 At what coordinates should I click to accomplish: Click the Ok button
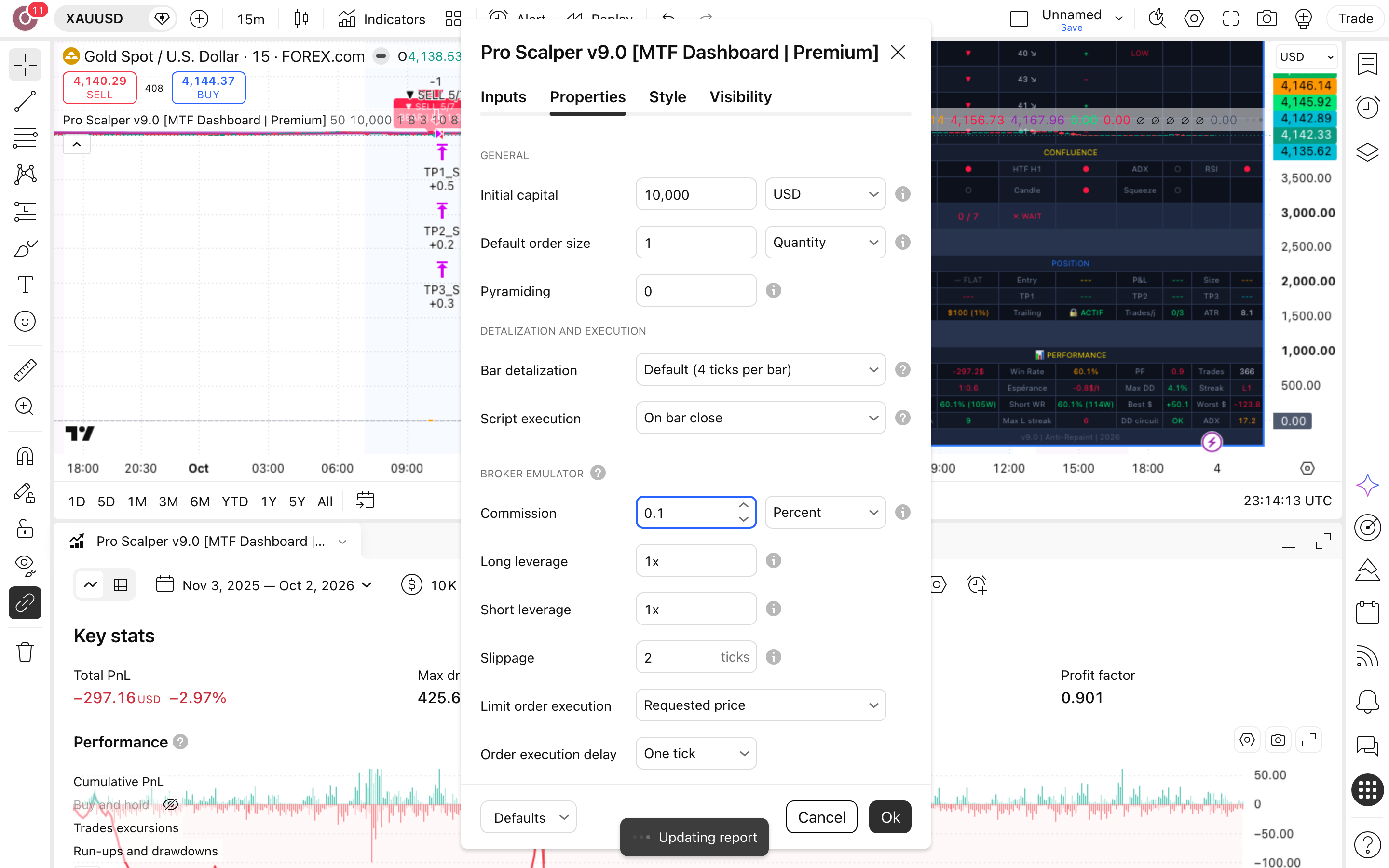[x=890, y=817]
